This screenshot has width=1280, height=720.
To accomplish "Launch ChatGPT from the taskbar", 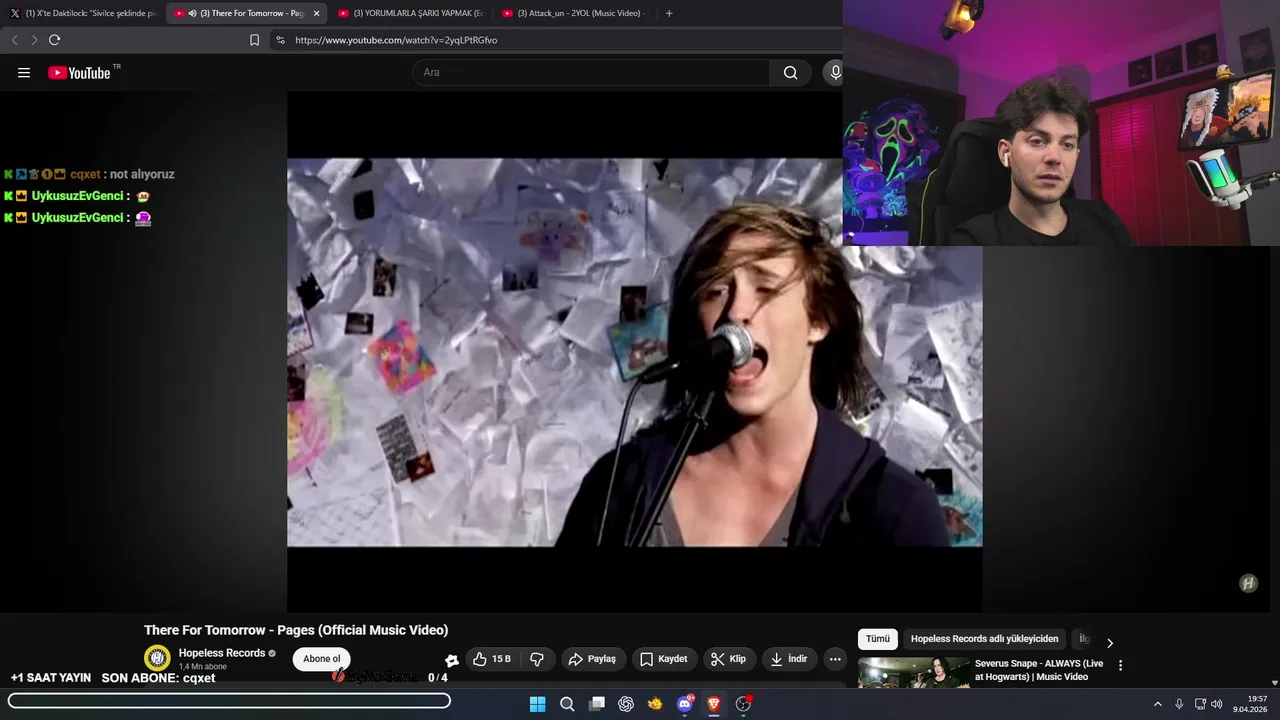I will pos(626,704).
